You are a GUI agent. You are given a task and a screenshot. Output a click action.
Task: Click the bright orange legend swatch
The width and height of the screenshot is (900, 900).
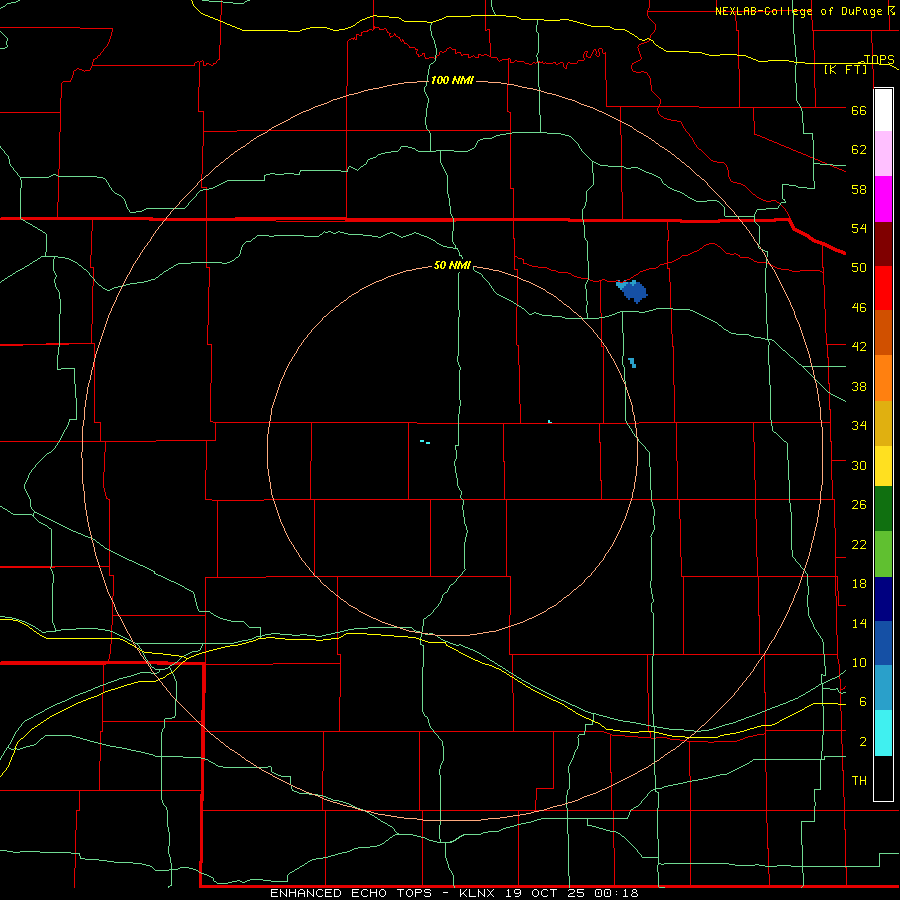click(883, 378)
